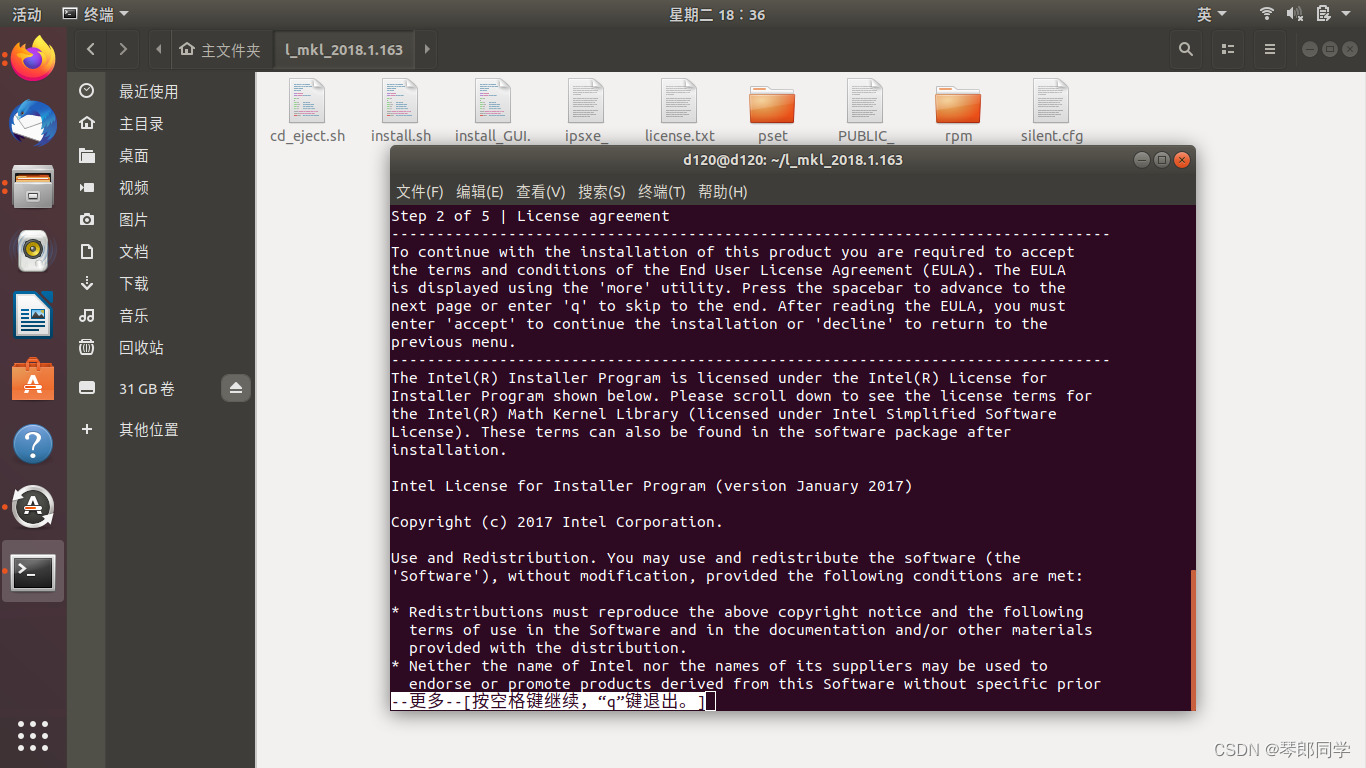Image resolution: width=1366 pixels, height=768 pixels.
Task: Open 31 GB 卷 in sidebar
Action: click(x=146, y=388)
